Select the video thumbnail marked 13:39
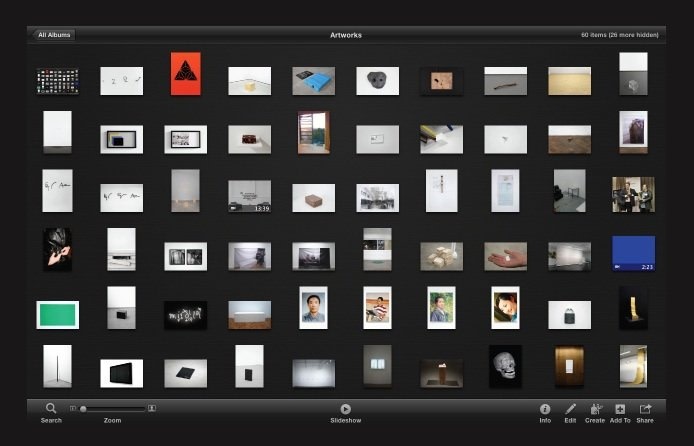The width and height of the screenshot is (694, 446). [x=250, y=196]
